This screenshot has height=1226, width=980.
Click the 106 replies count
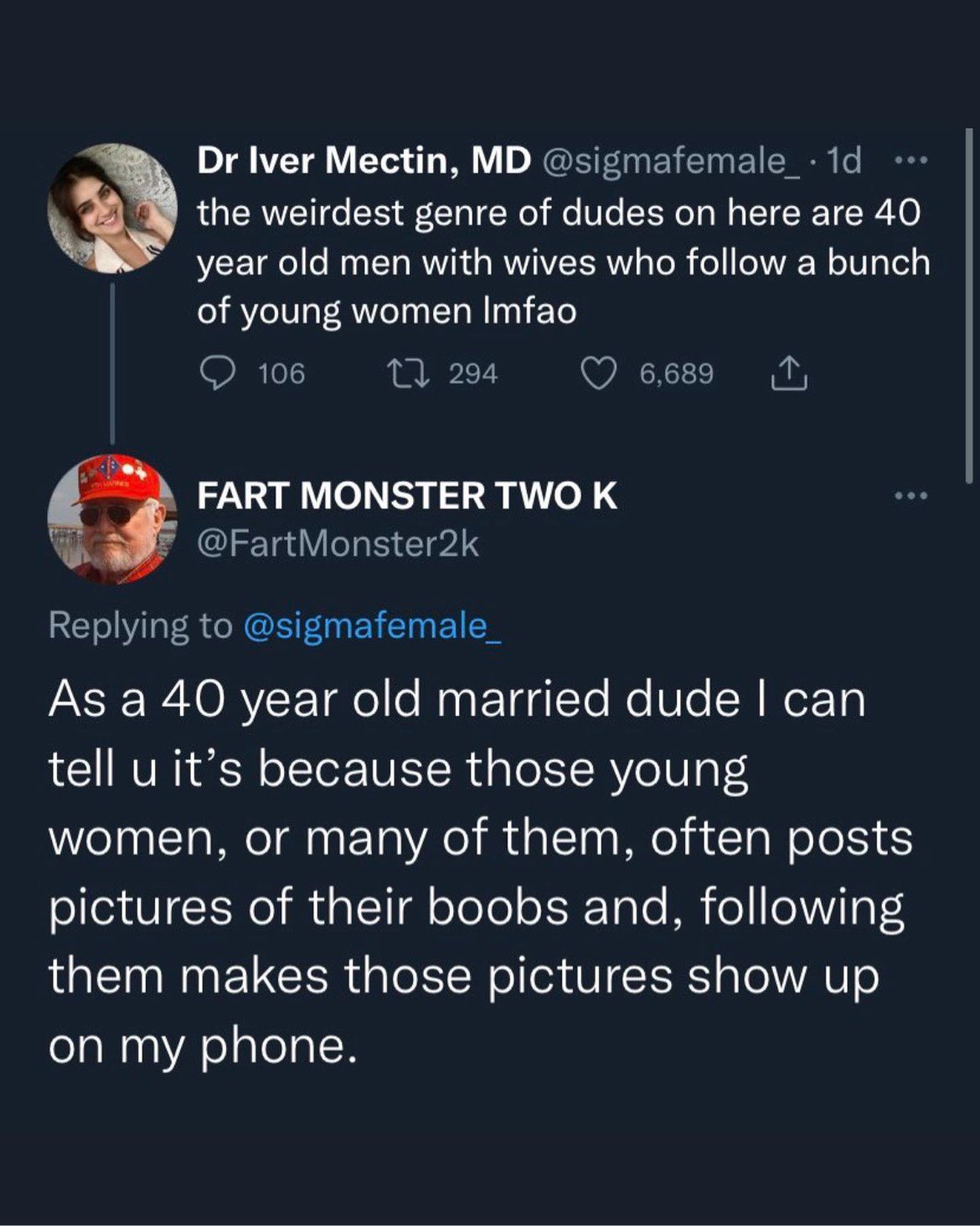point(281,374)
